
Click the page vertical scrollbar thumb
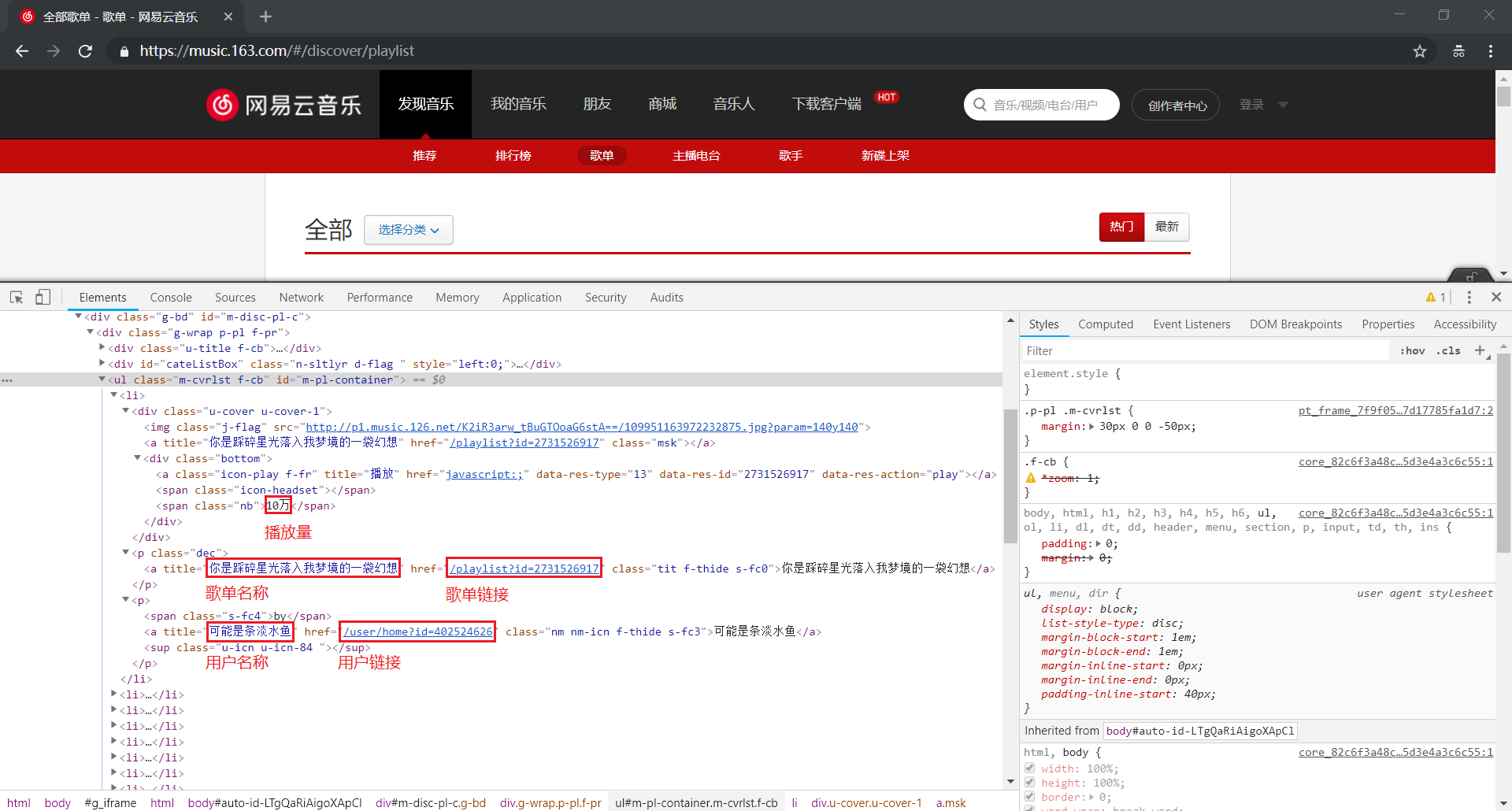coord(1503,96)
